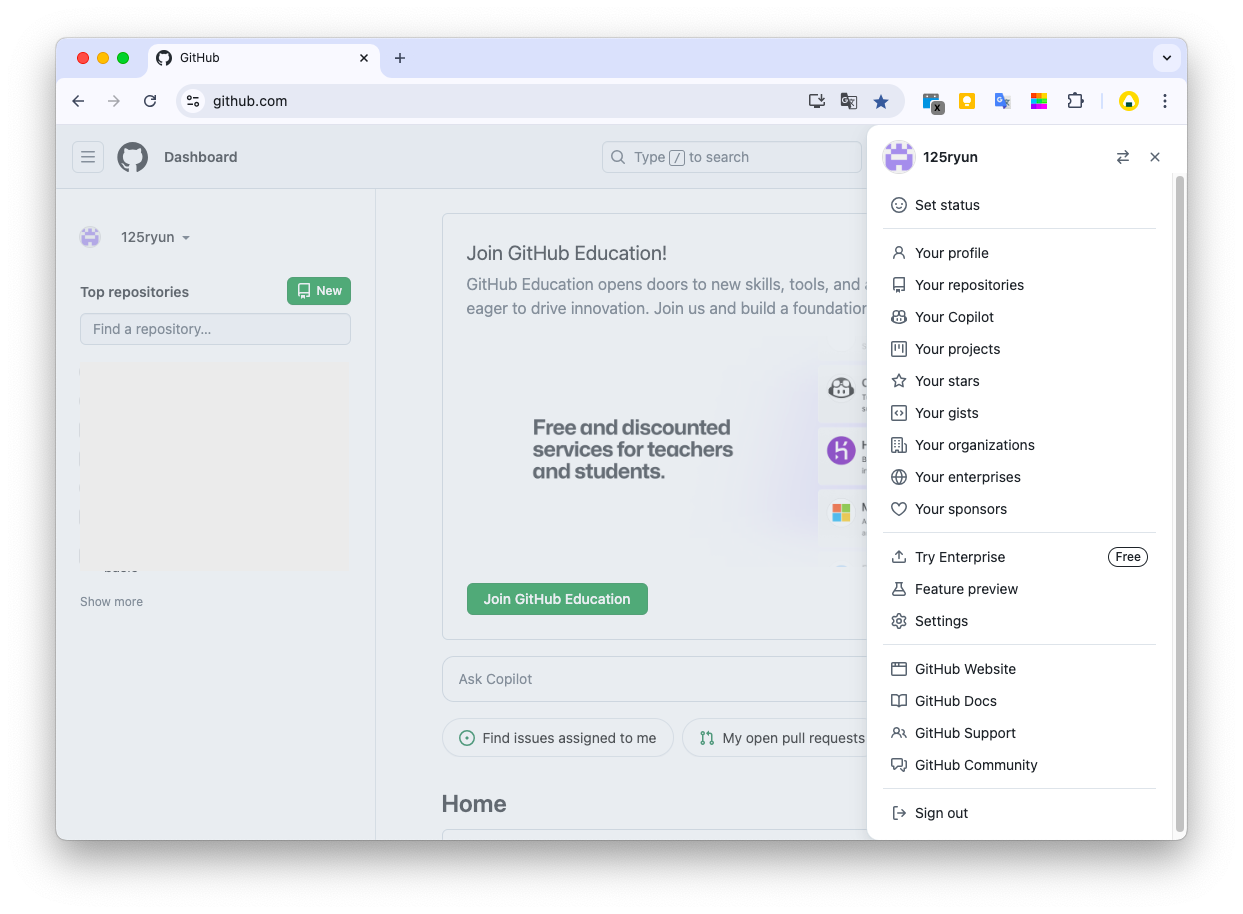Click the sign-out arrow icon

[x=899, y=813]
